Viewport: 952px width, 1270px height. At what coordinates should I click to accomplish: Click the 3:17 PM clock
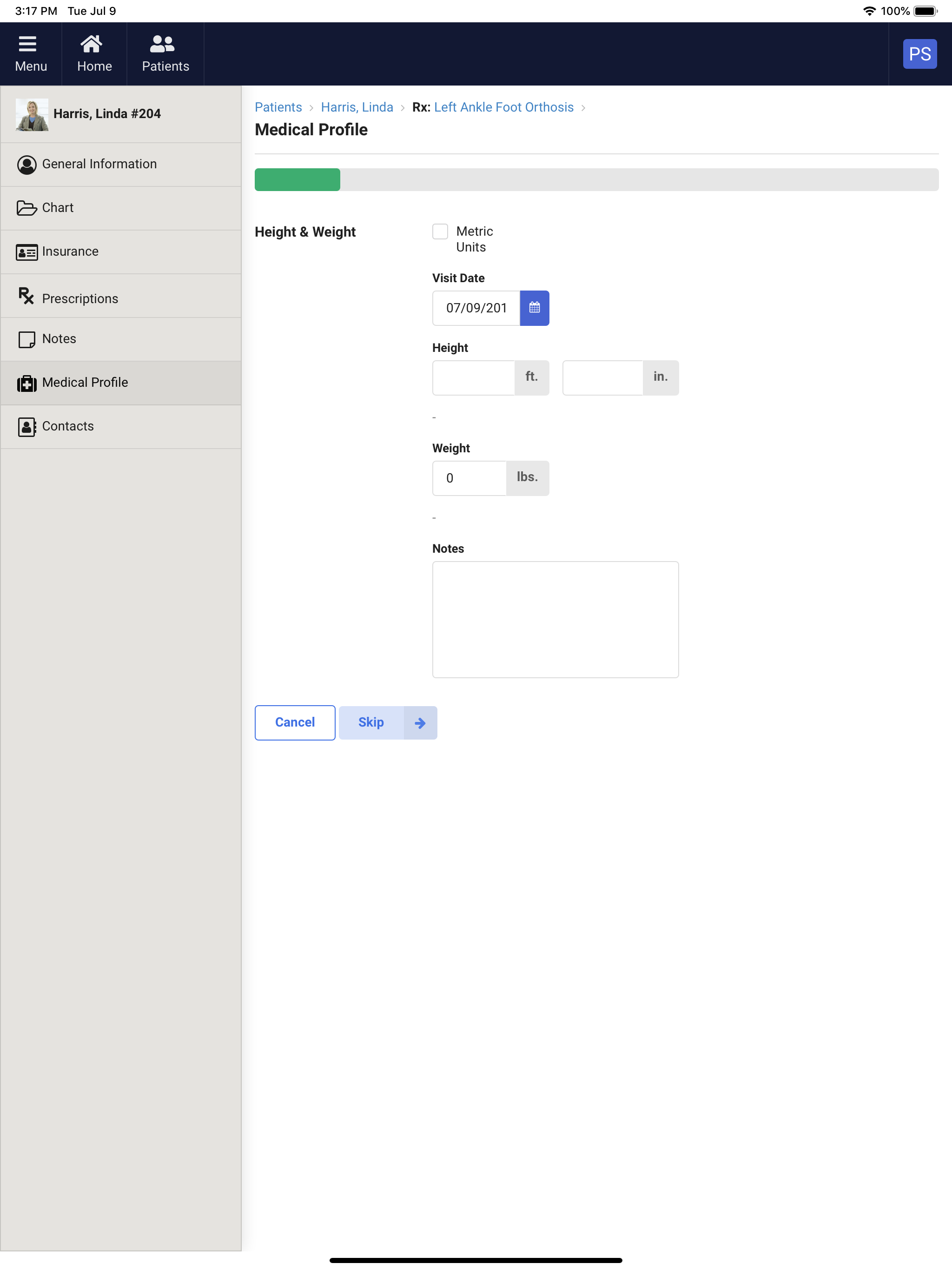(x=36, y=11)
